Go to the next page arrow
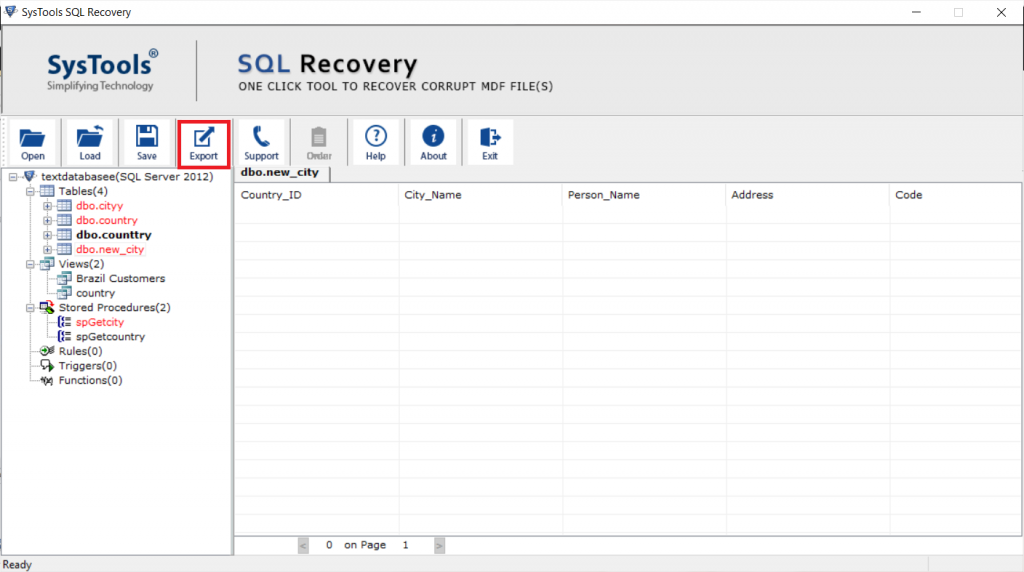This screenshot has width=1024, height=572. 440,545
